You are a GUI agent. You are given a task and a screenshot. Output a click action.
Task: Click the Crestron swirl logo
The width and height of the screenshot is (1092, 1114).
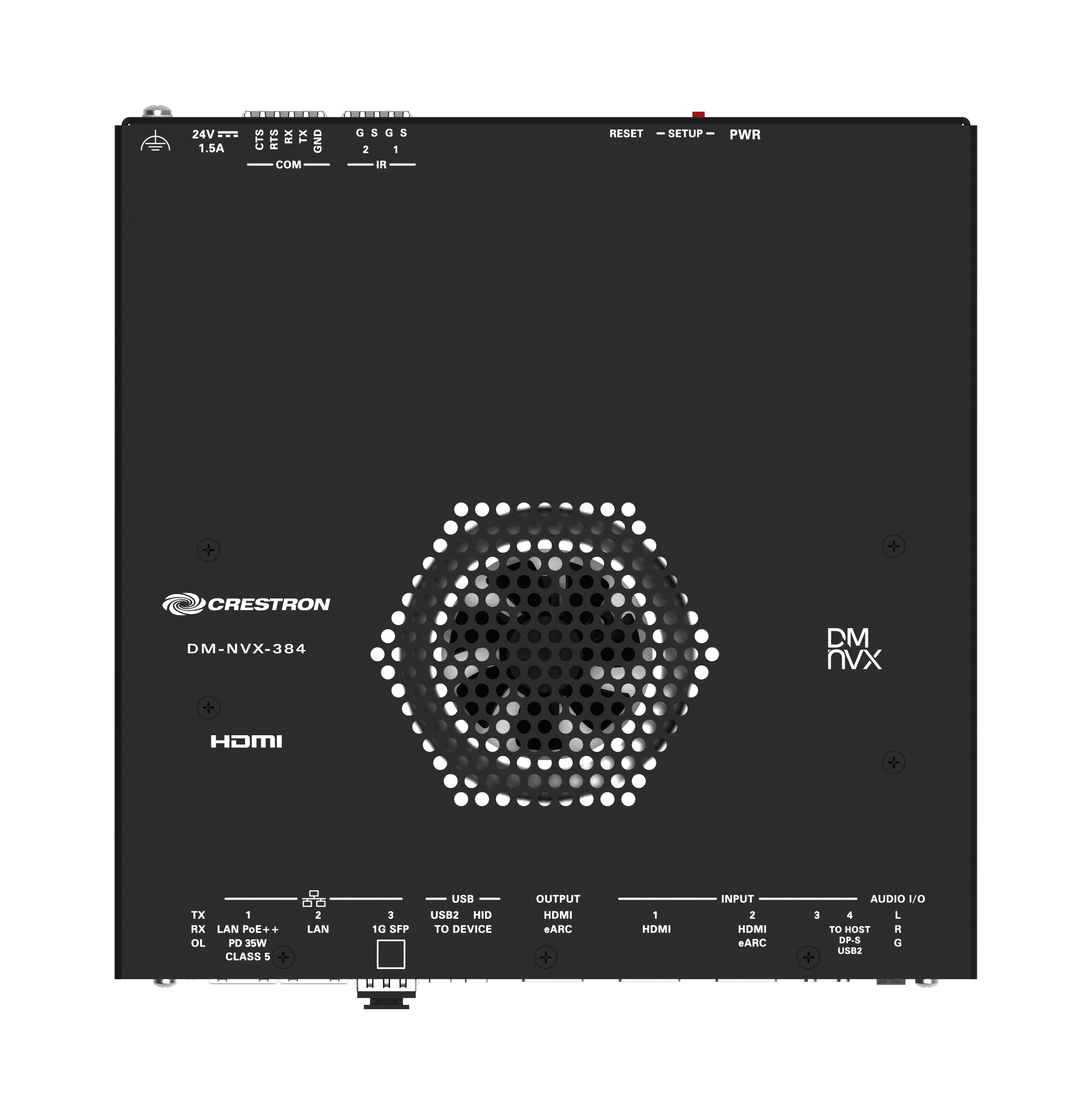[183, 604]
